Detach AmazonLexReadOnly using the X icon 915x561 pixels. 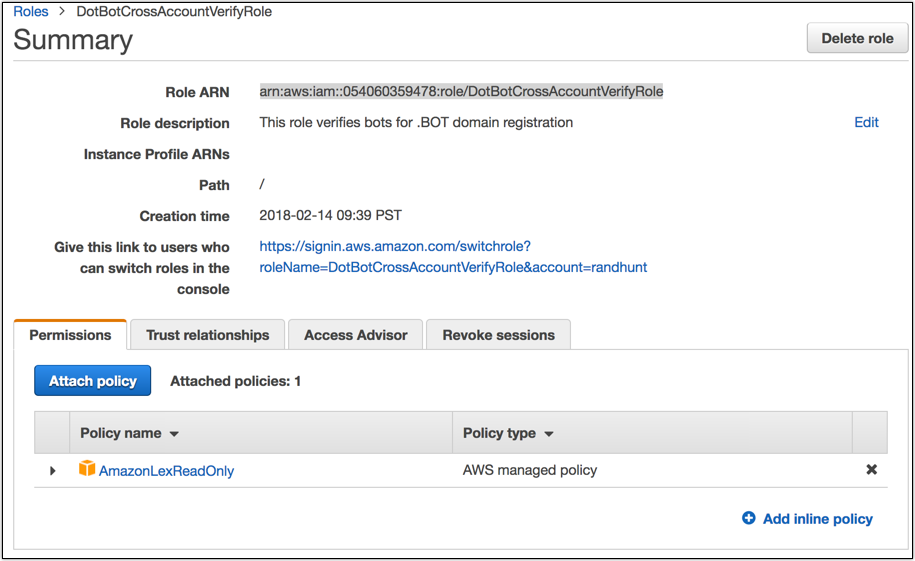tap(871, 469)
